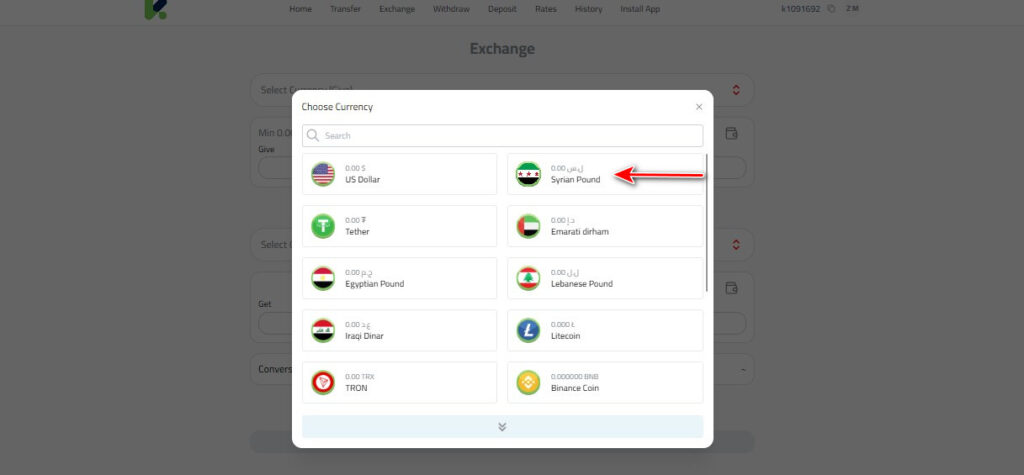Select the red TRON logo icon
Screen dimensions: 1024x475
coord(323,382)
